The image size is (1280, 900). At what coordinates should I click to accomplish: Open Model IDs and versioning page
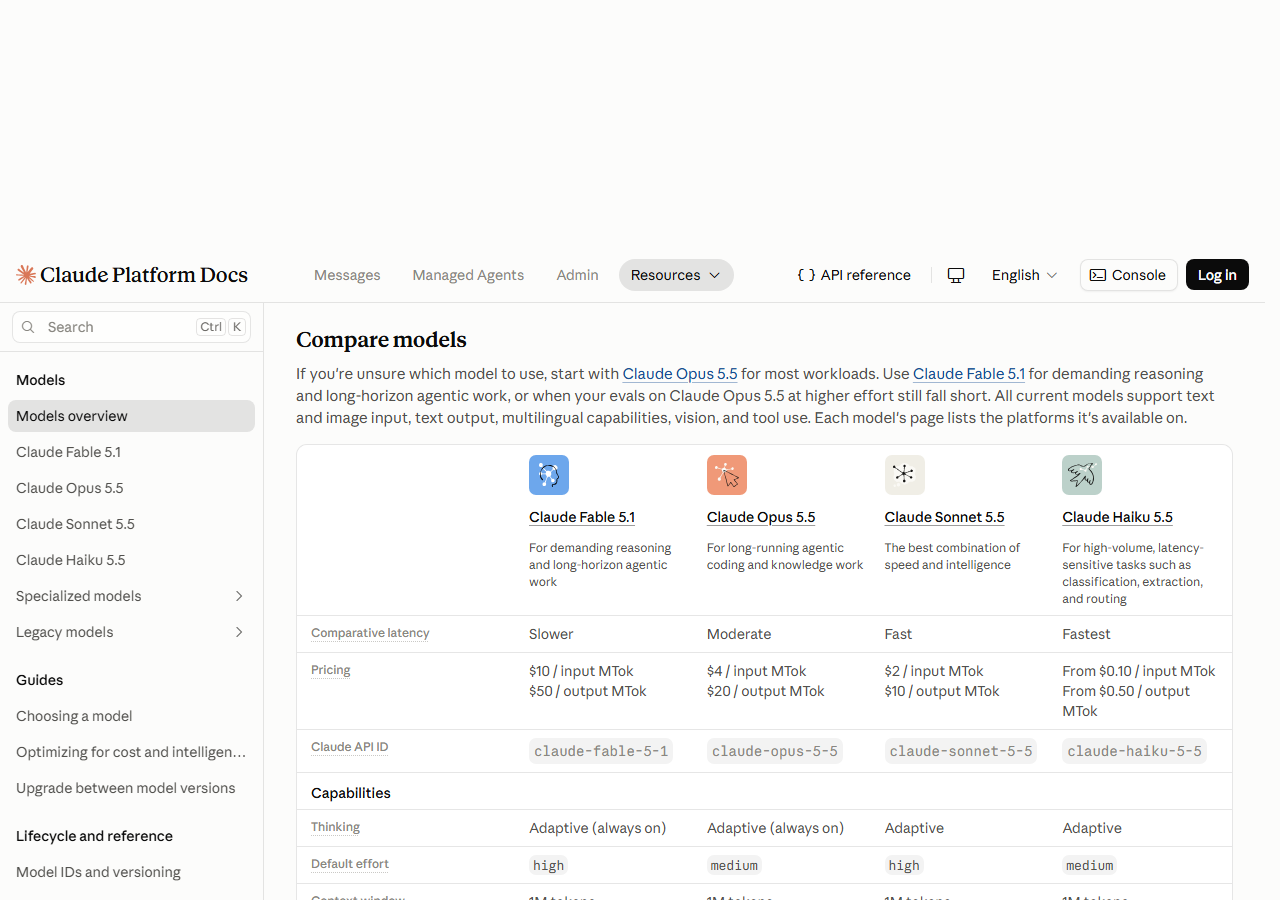131,872
